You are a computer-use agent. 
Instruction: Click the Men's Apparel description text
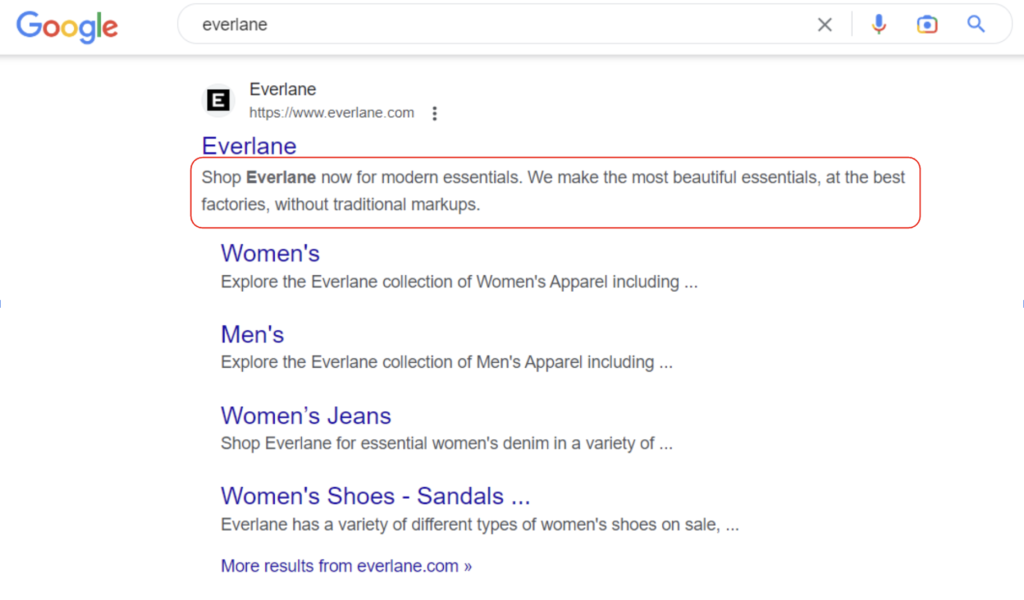click(446, 362)
